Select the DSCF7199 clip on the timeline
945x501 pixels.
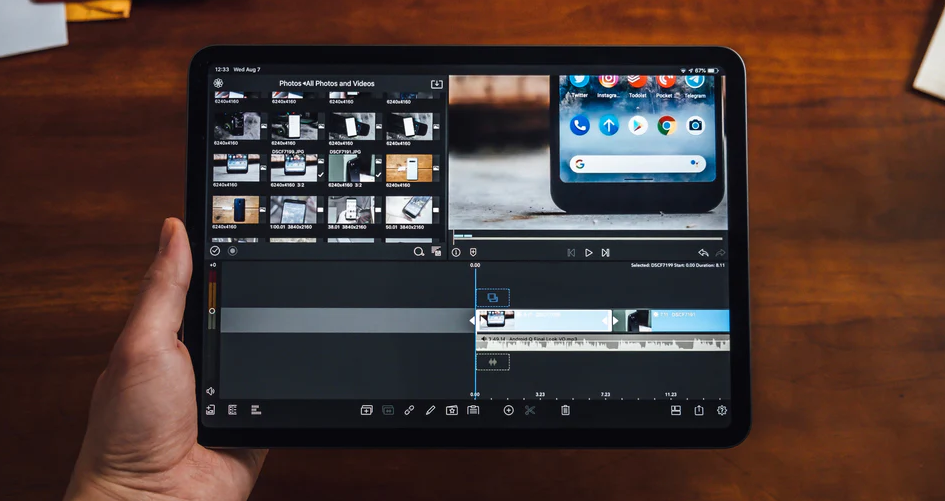[x=544, y=321]
